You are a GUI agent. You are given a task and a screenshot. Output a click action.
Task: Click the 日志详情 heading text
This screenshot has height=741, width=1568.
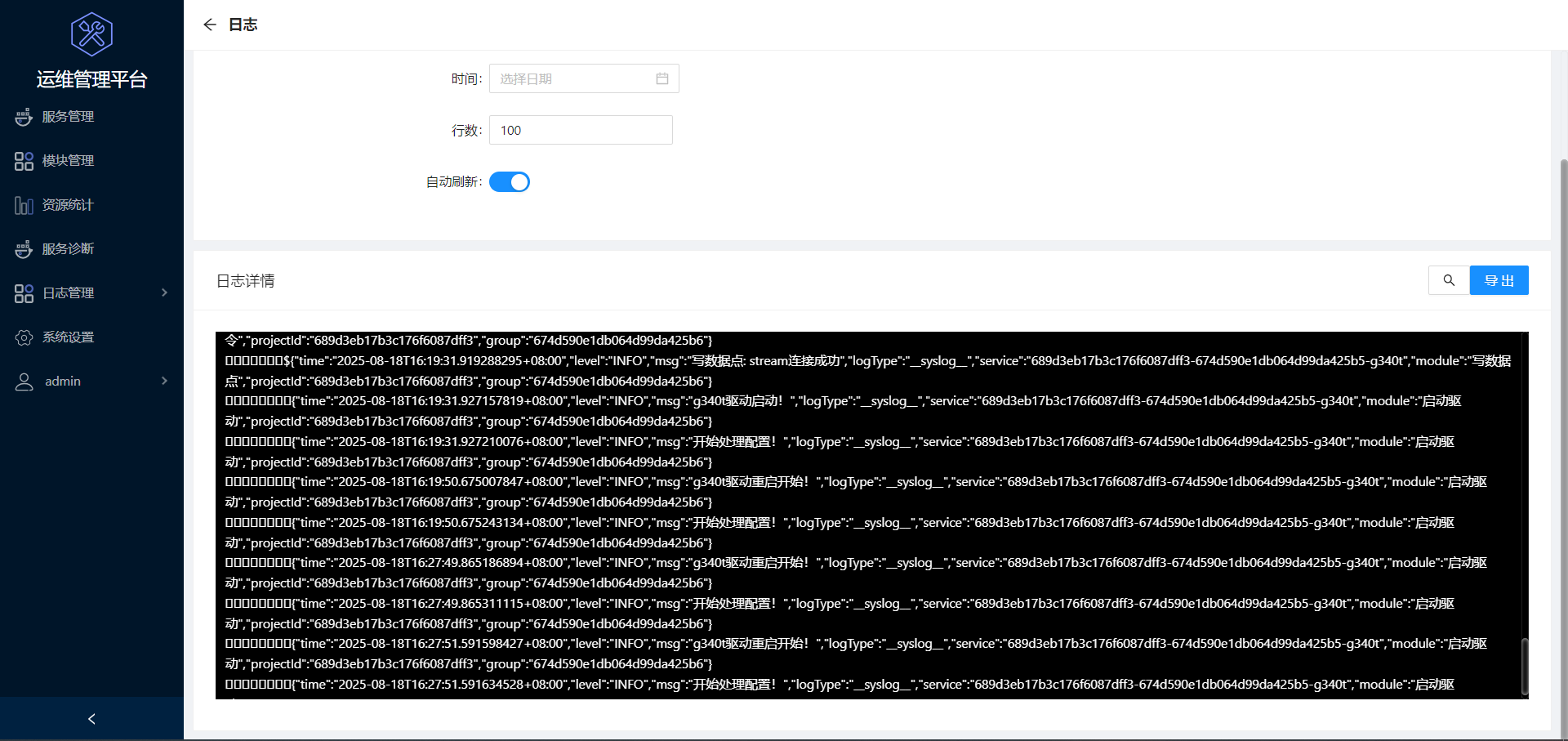[x=245, y=281]
